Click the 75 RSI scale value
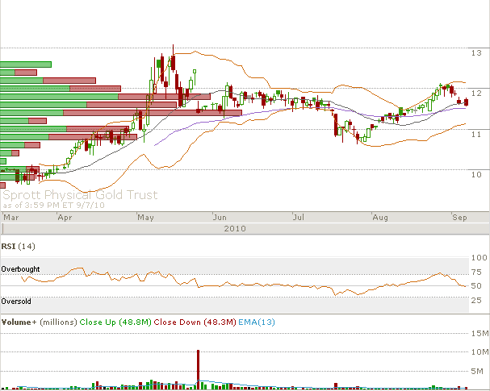Image resolution: width=490 pixels, height=391 pixels. click(476, 272)
